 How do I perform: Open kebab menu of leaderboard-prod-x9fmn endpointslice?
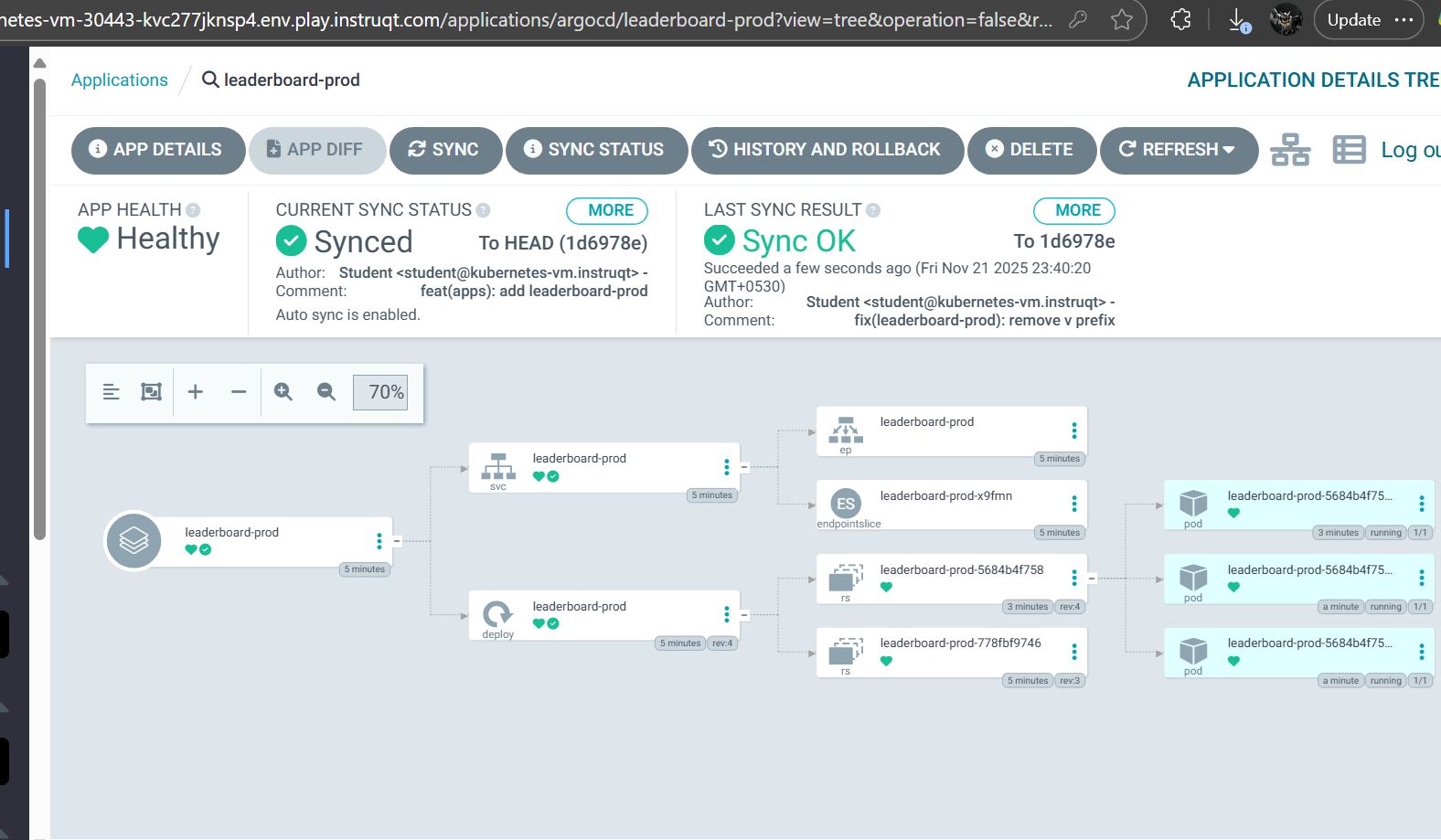point(1074,504)
